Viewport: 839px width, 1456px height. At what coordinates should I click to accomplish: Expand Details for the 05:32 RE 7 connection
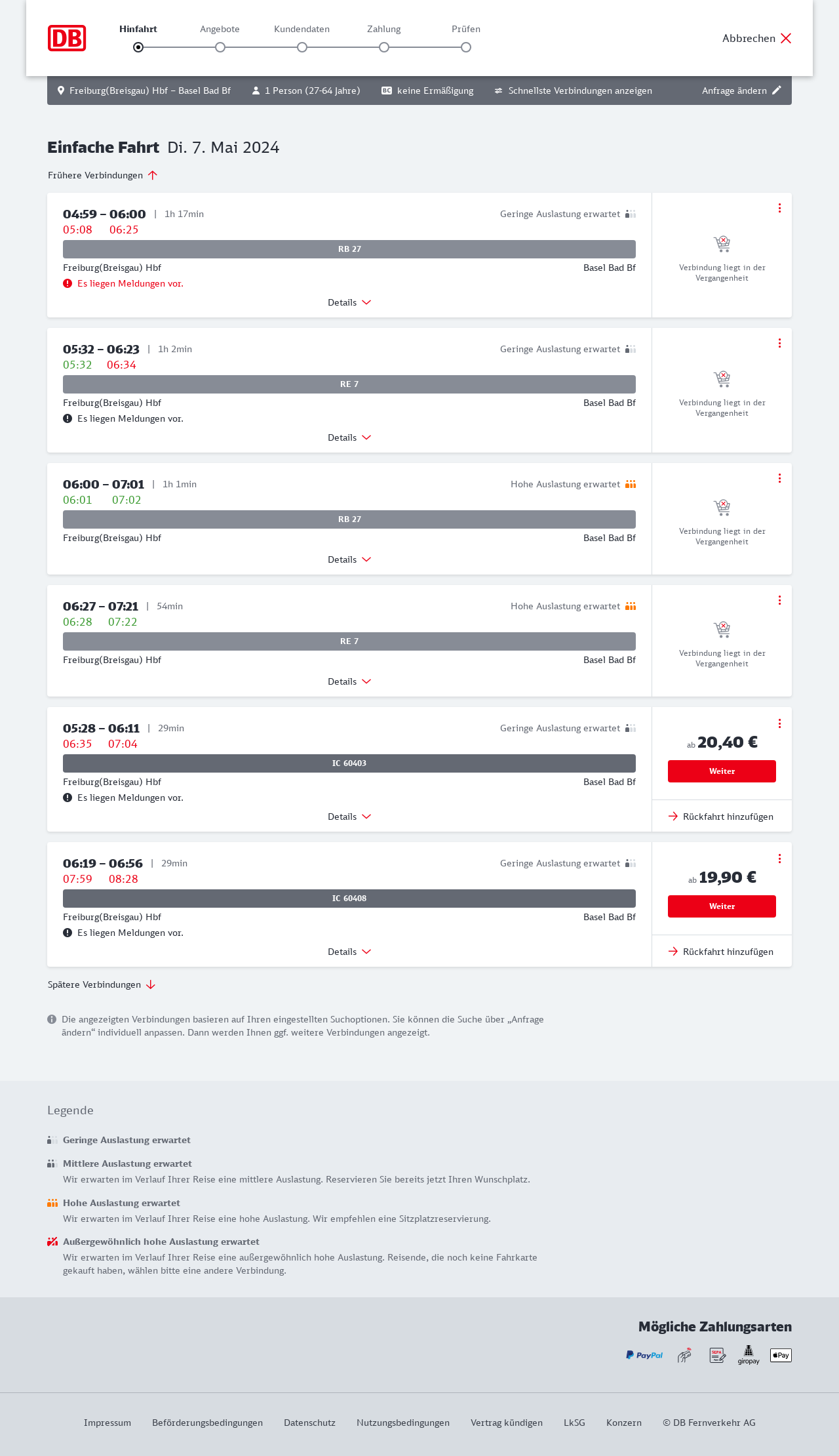[349, 437]
